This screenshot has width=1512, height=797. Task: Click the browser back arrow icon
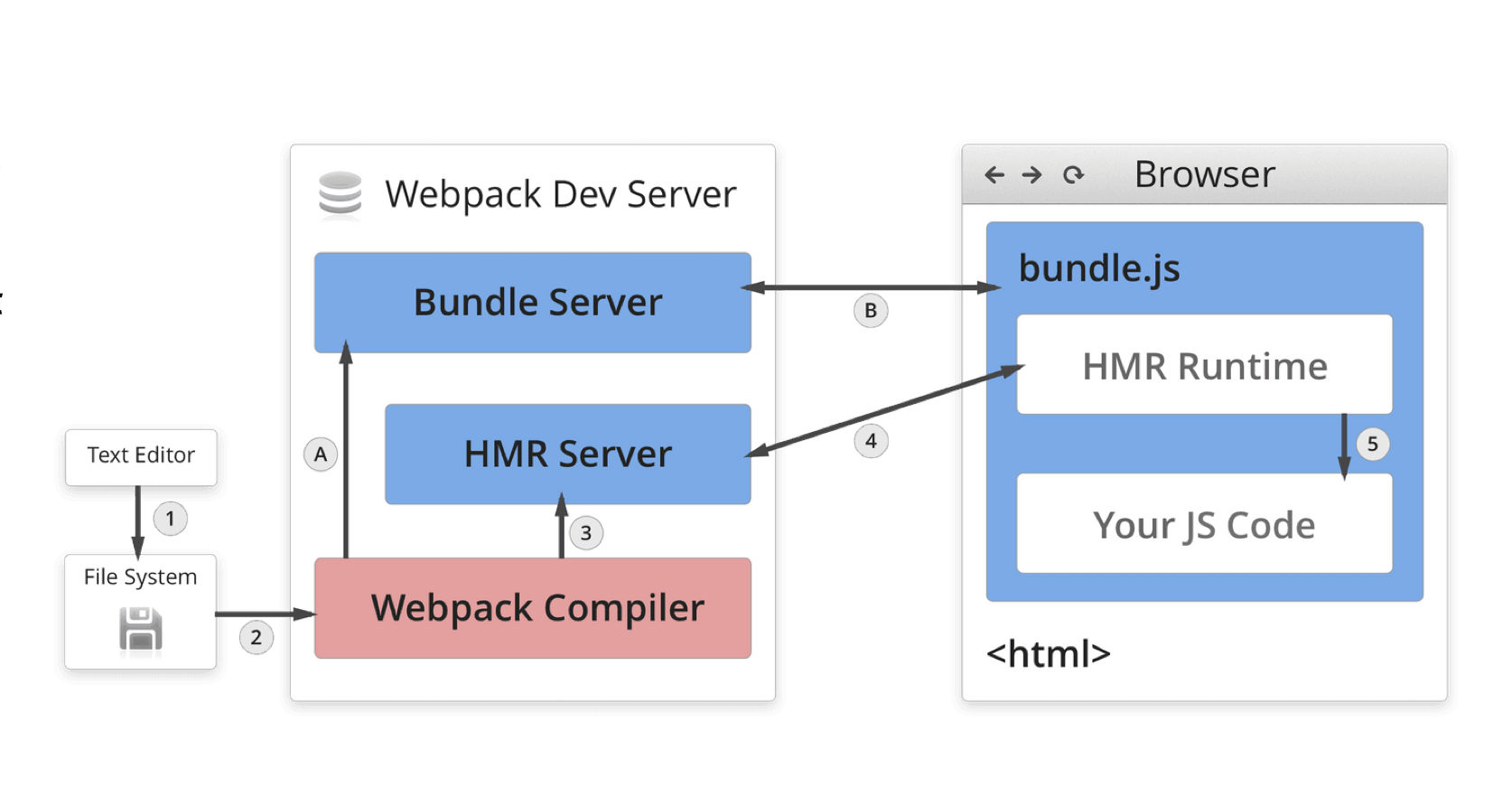(994, 174)
